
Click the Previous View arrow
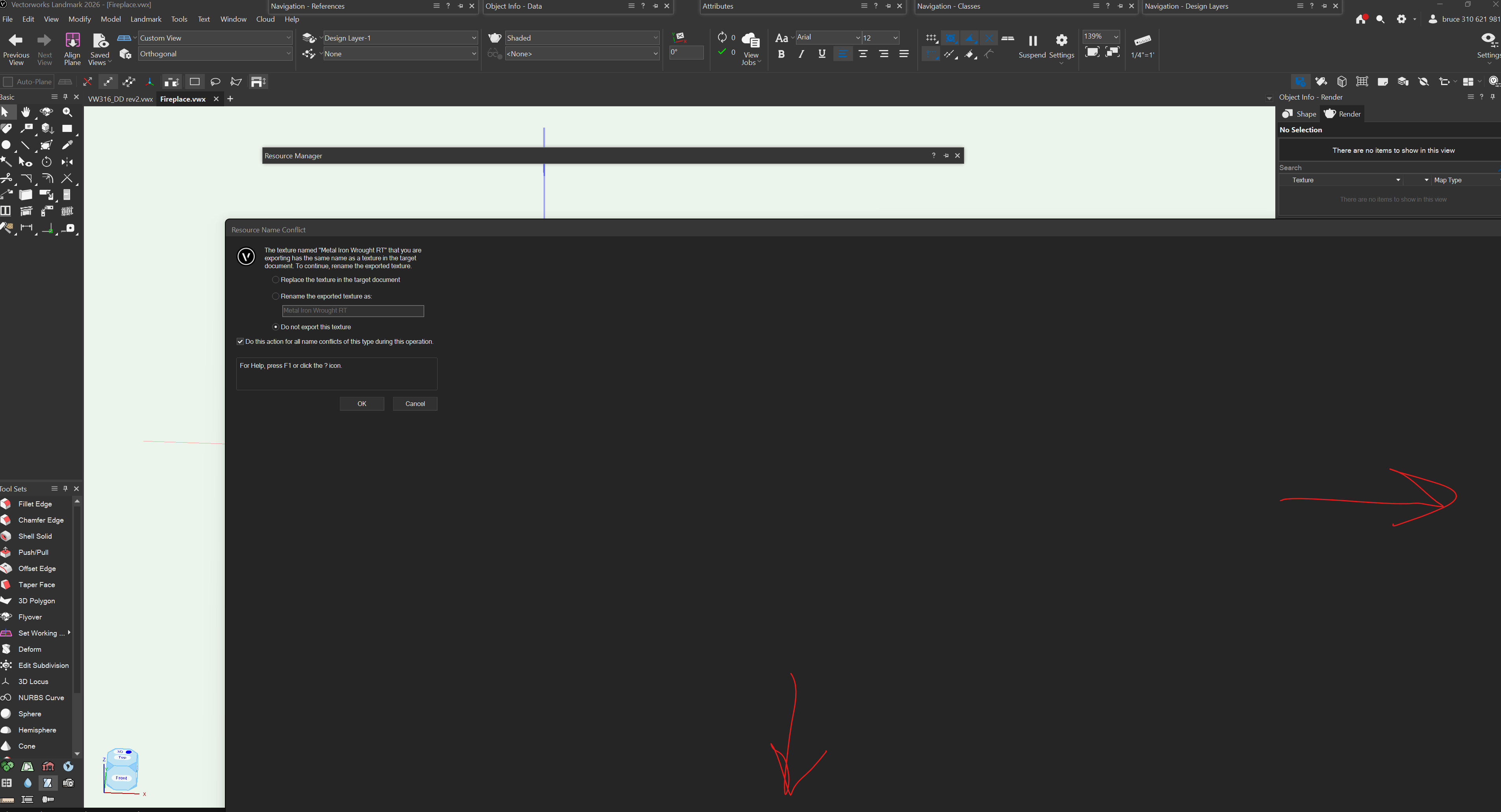tap(16, 40)
